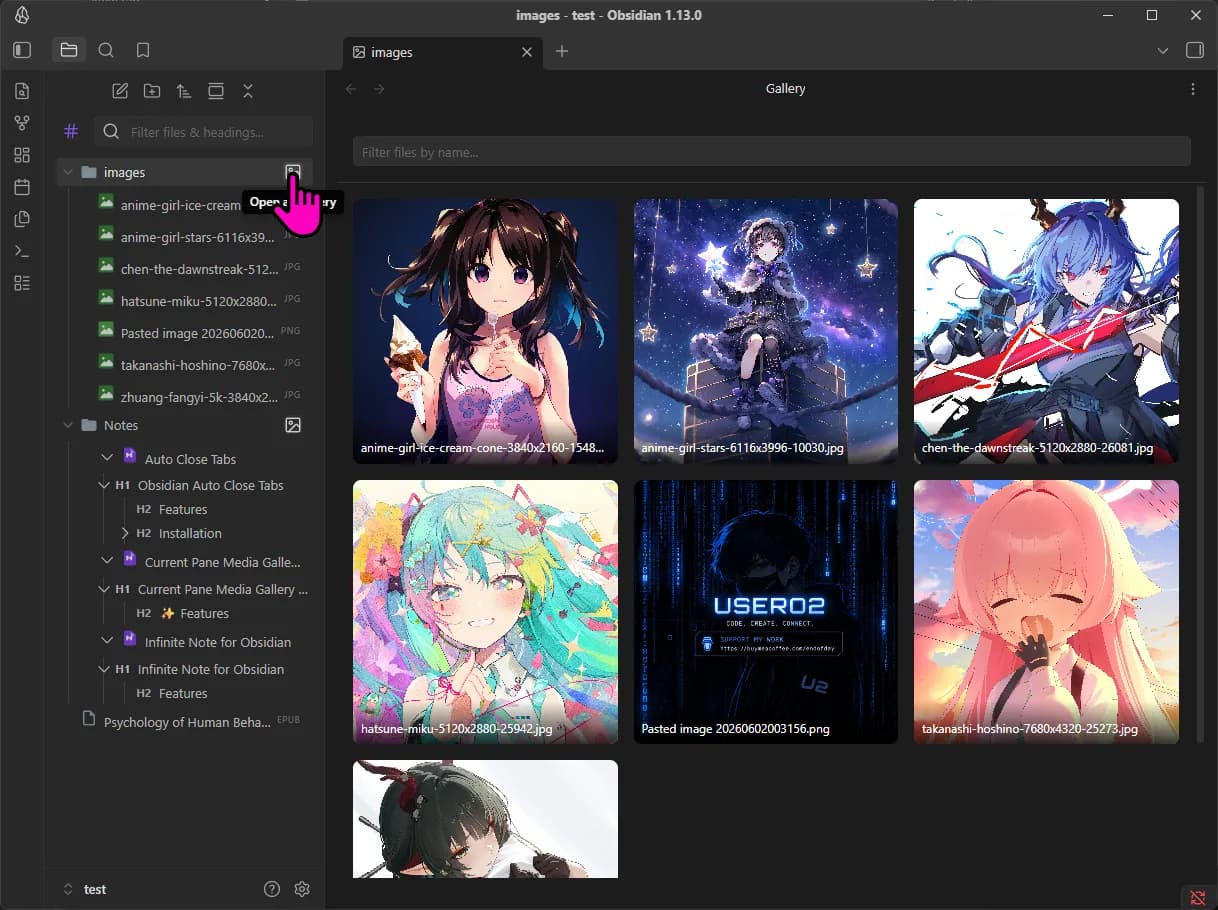Change sort order in file explorer
The width and height of the screenshot is (1218, 910).
point(184,91)
